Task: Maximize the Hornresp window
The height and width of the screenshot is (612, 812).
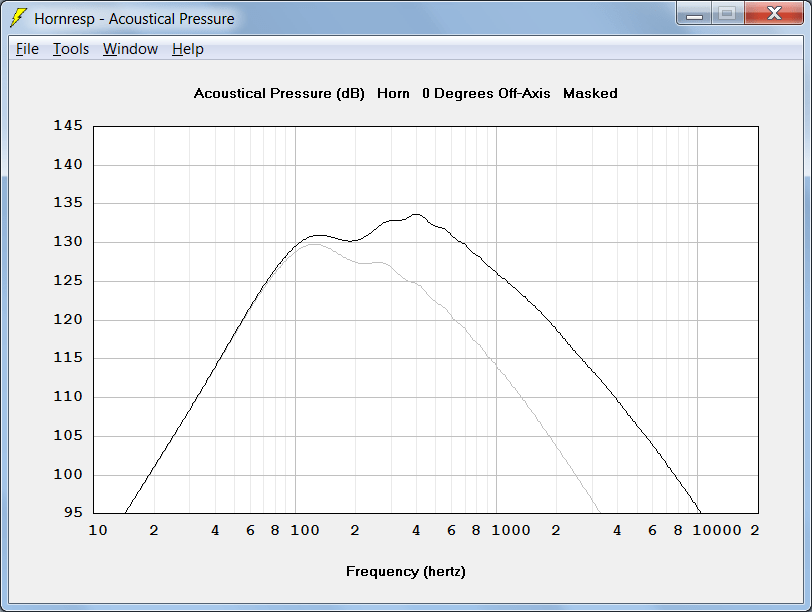Action: pyautogui.click(x=727, y=13)
